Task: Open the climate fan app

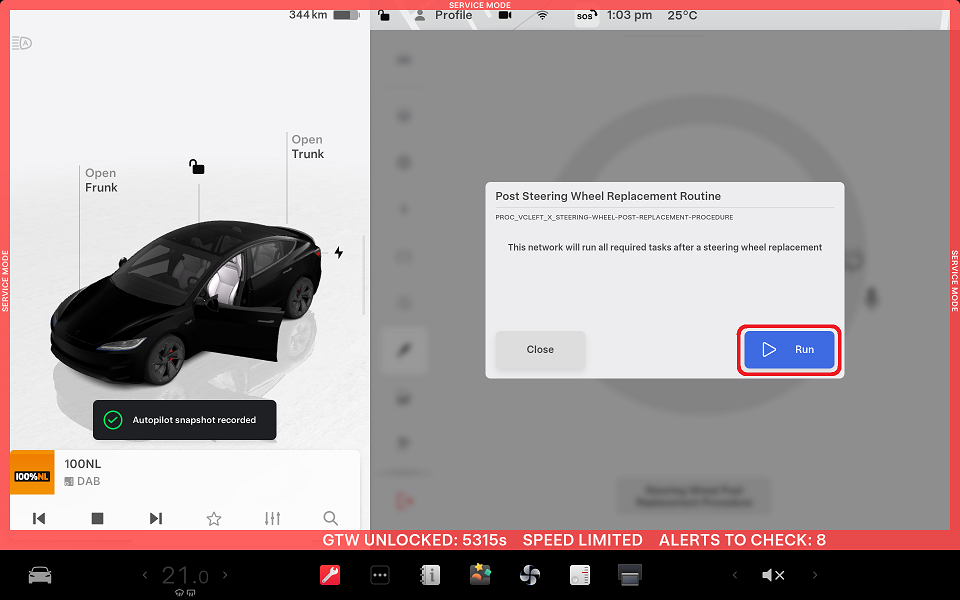Action: click(x=530, y=575)
